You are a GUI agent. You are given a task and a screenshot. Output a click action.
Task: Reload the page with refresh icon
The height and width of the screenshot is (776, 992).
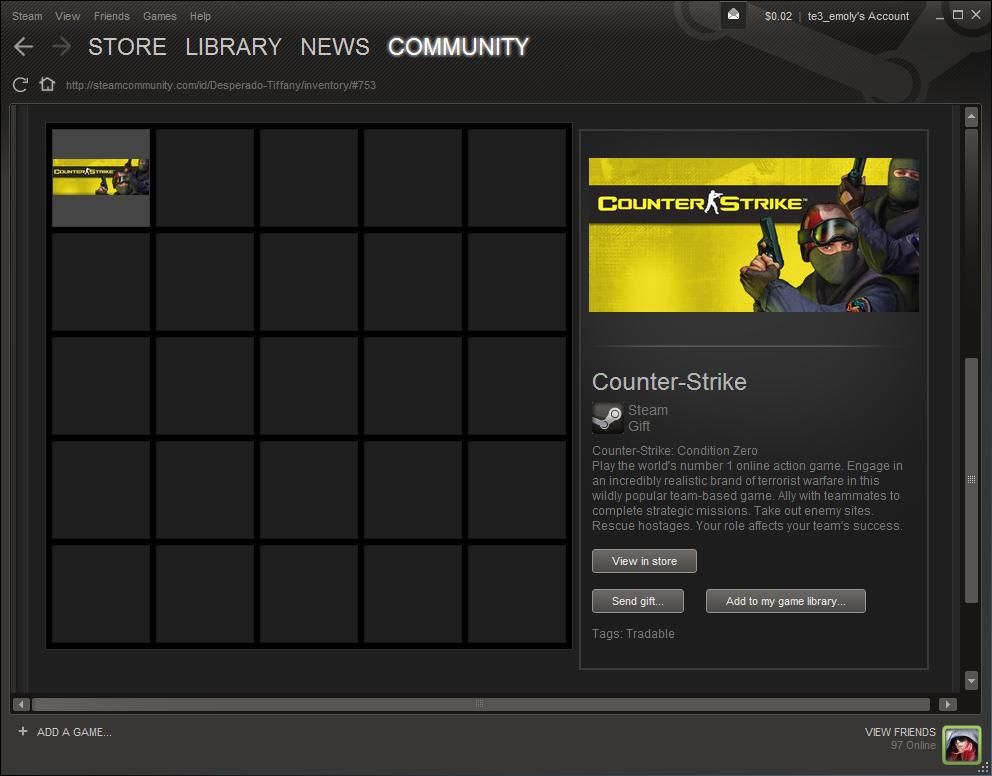(20, 85)
